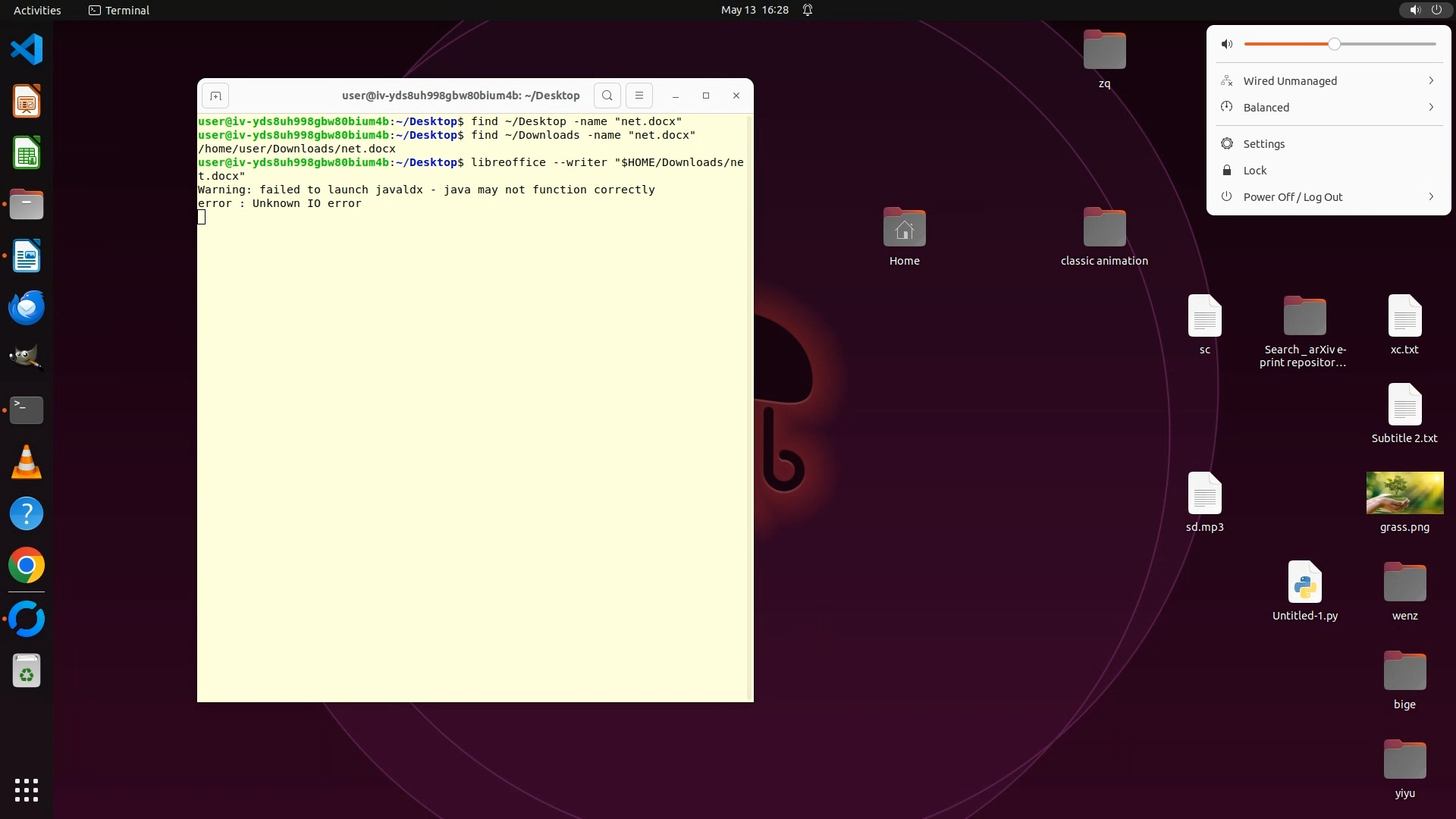Open LibreOffice Calc from dock
The image size is (1456, 819).
(27, 153)
